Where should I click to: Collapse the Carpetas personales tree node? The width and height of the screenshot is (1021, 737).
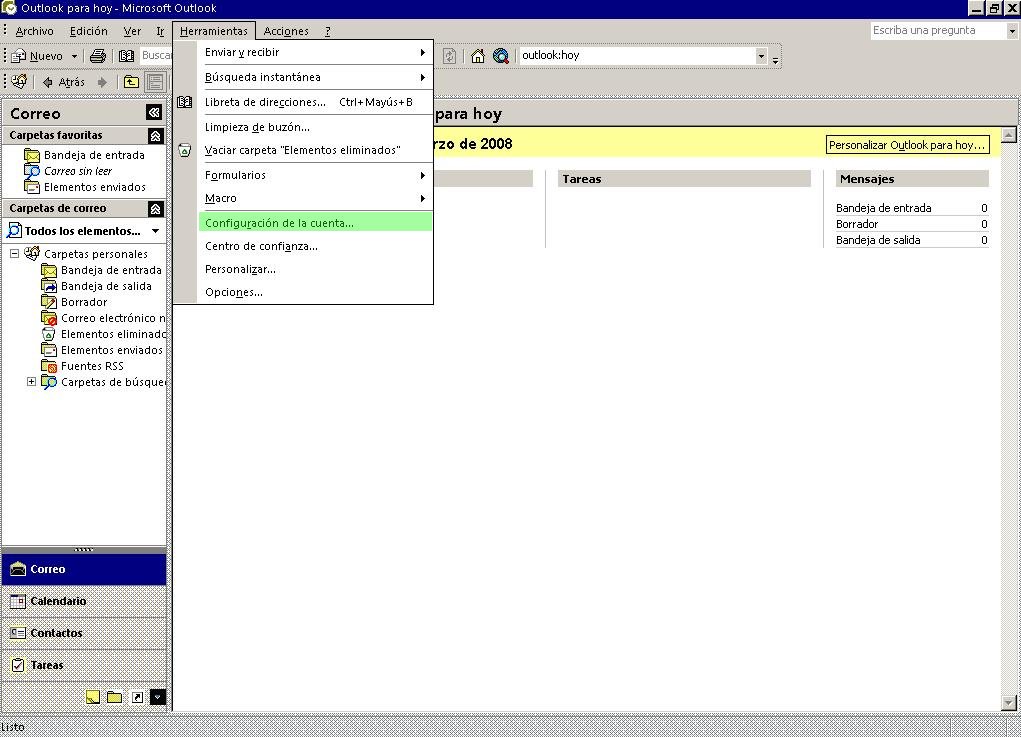[x=14, y=254]
